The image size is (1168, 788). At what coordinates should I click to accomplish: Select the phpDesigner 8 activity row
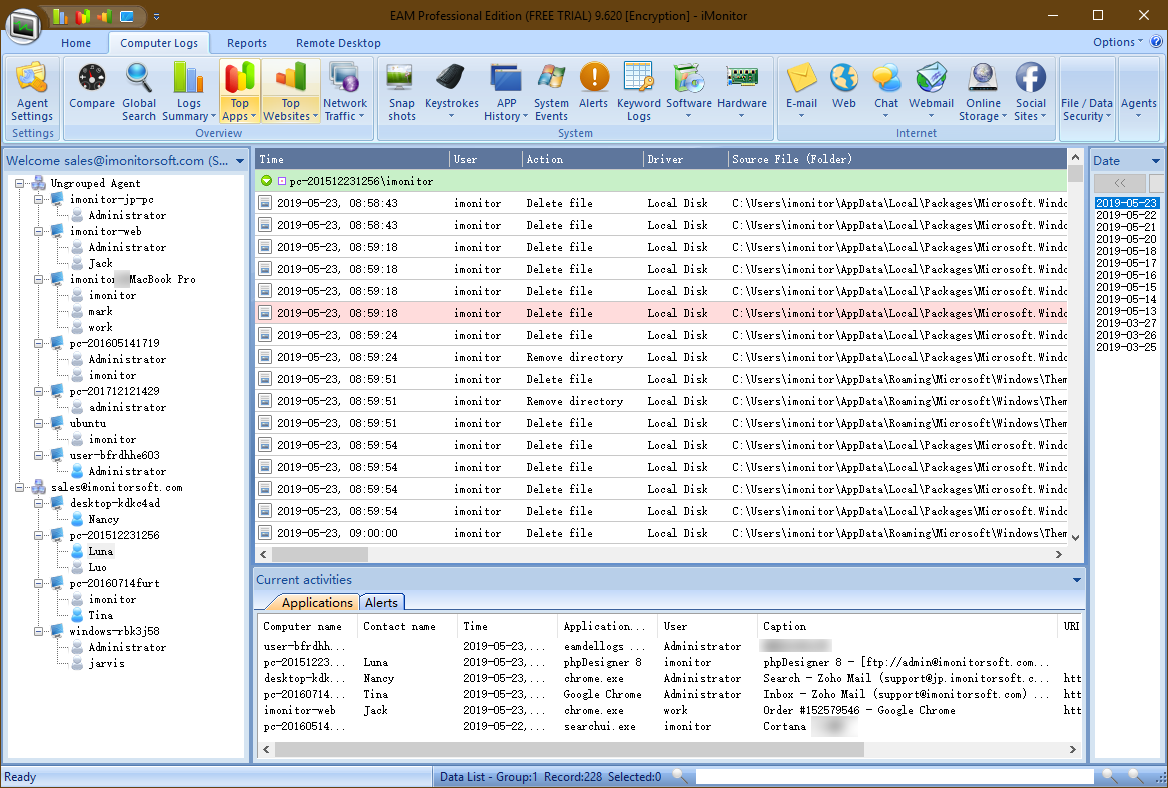670,662
